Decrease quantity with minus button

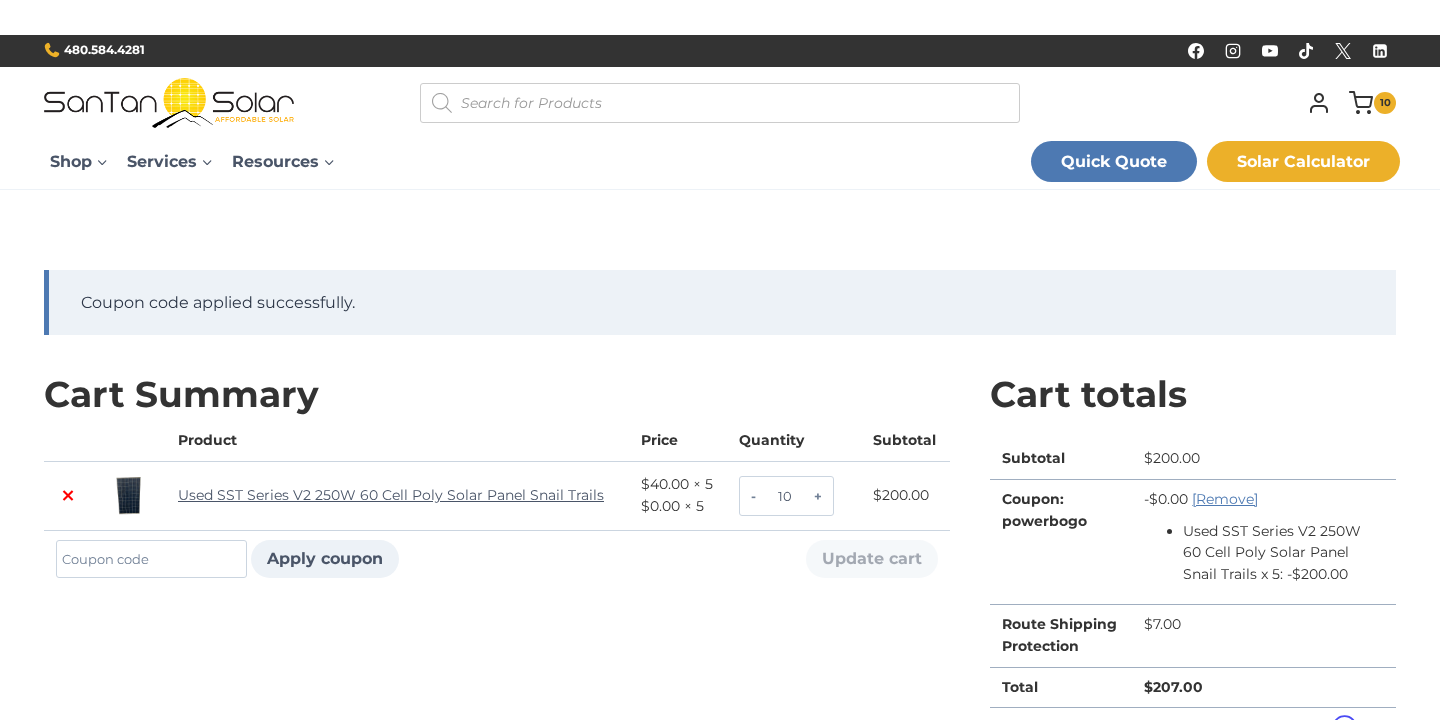pos(753,496)
